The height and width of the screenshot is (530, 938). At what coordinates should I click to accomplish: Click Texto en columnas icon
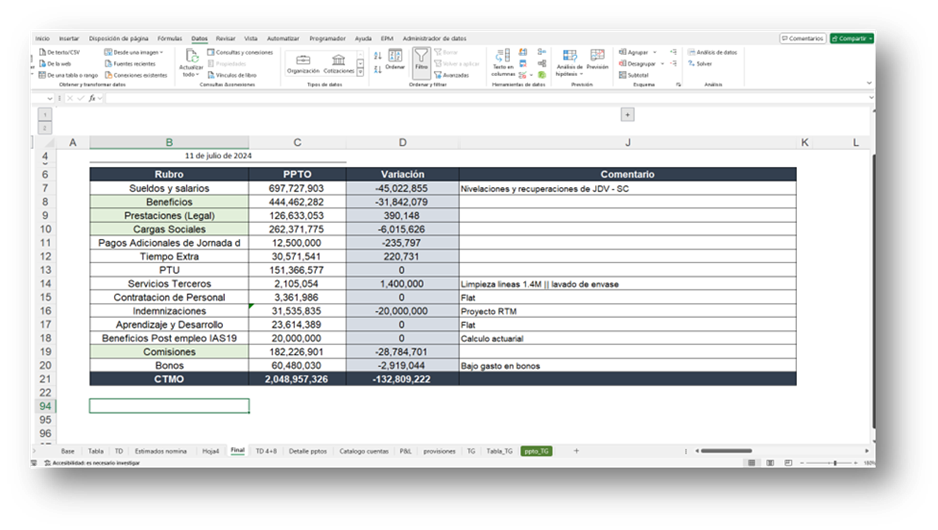(503, 58)
